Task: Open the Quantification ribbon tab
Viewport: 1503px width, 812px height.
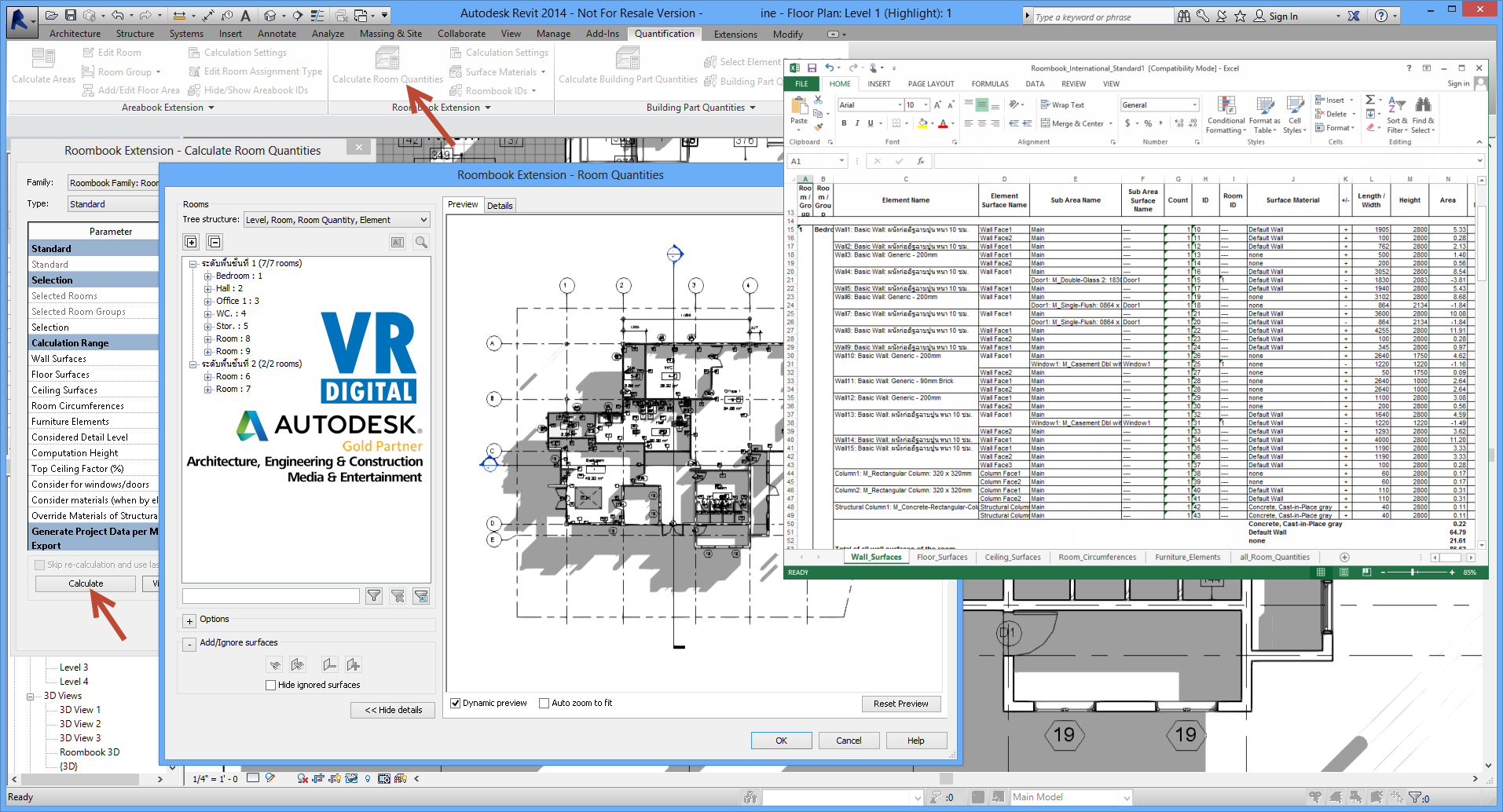Action: pos(665,34)
